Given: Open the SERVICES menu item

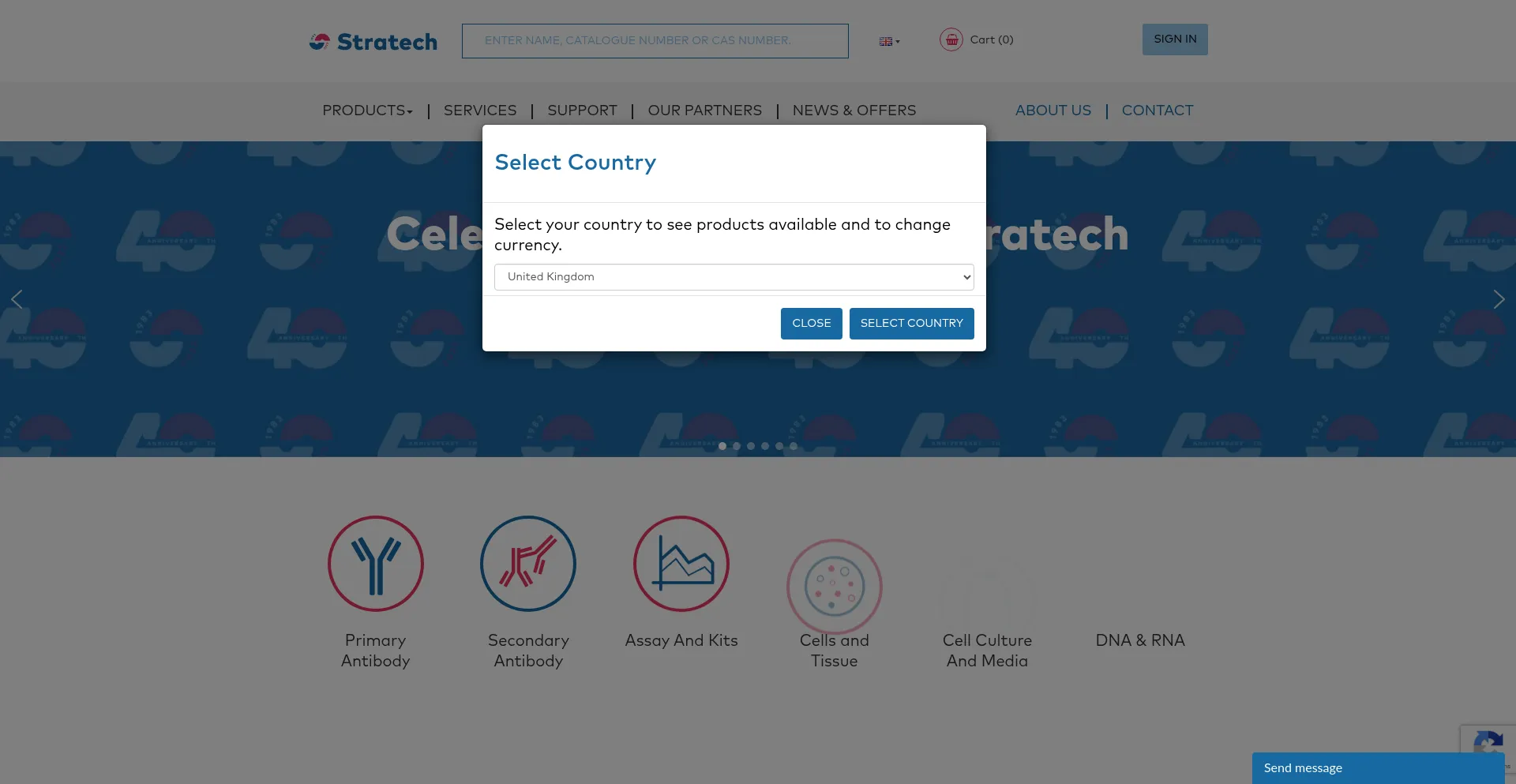Looking at the screenshot, I should click(480, 111).
